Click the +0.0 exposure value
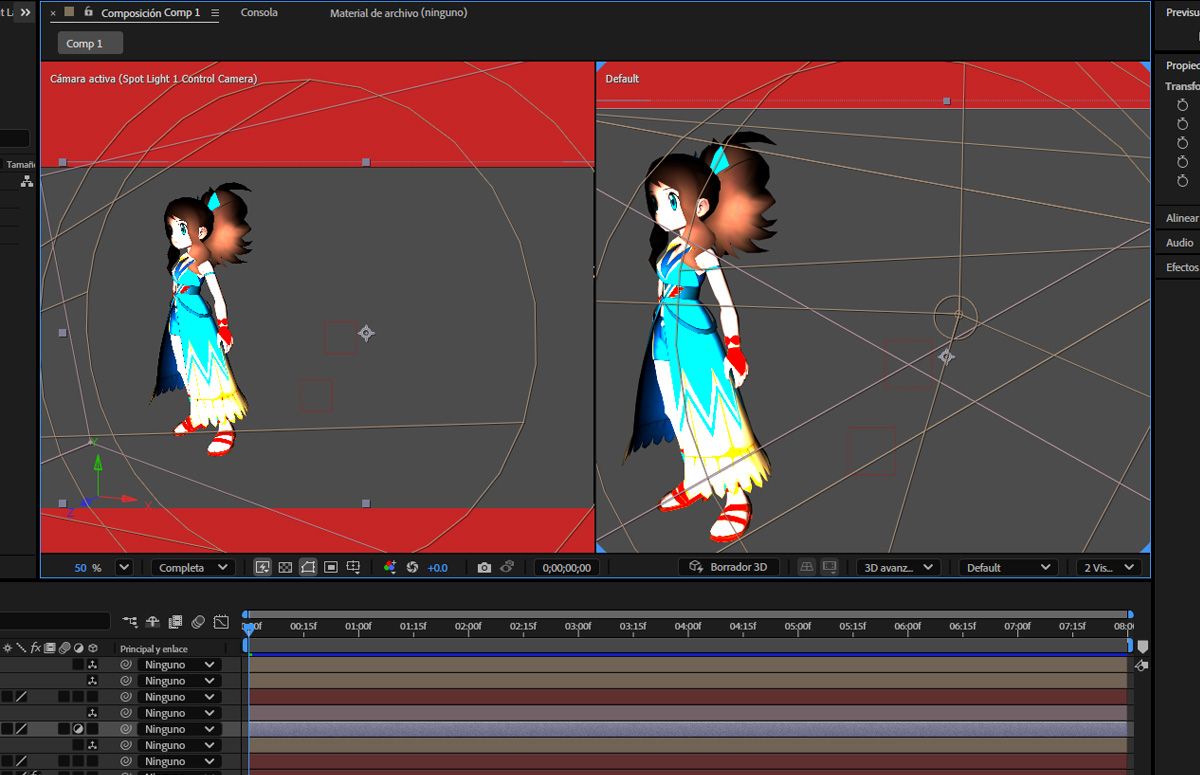Viewport: 1200px width, 775px height. (438, 568)
